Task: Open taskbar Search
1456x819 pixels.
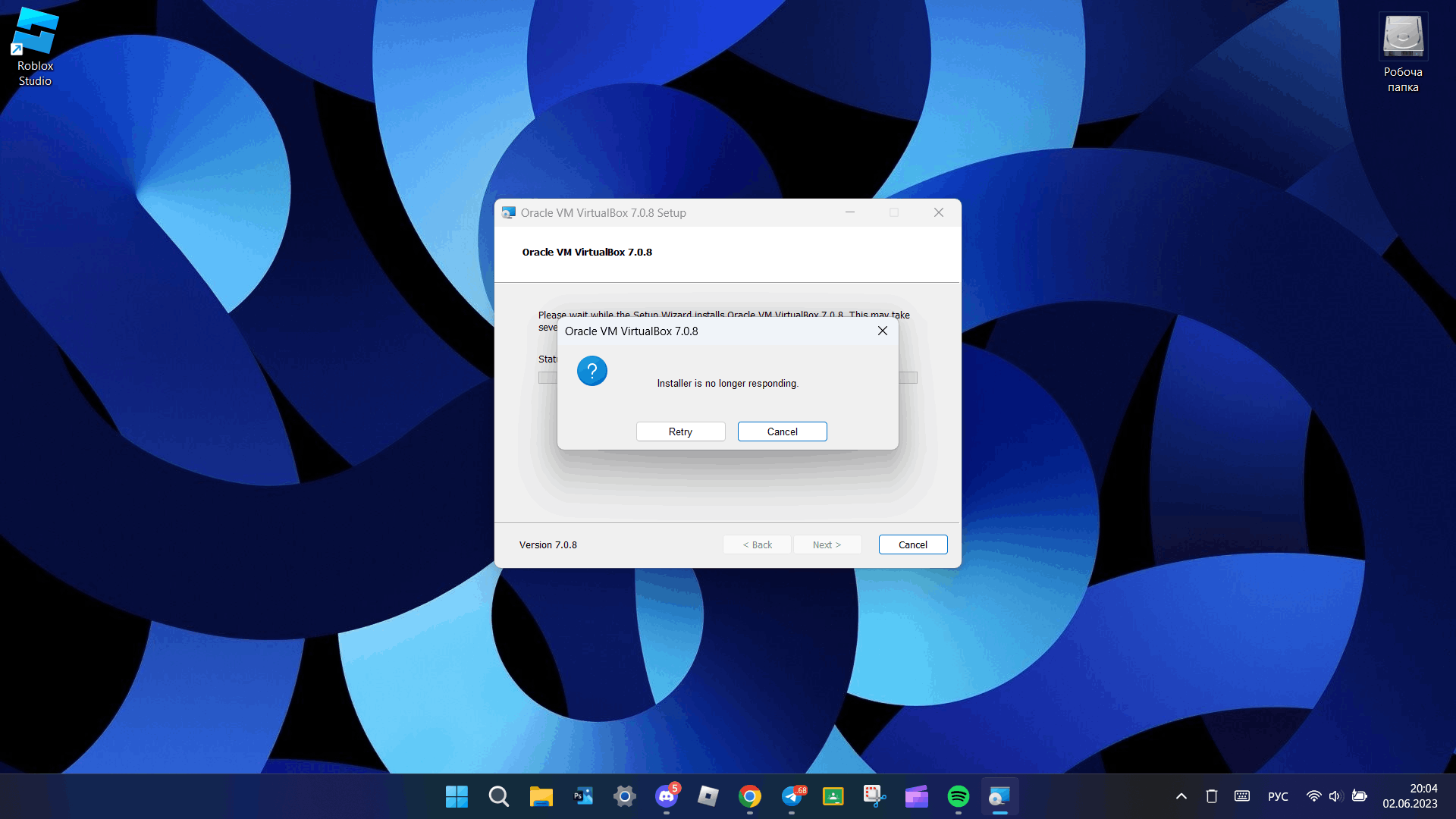Action: [x=498, y=796]
